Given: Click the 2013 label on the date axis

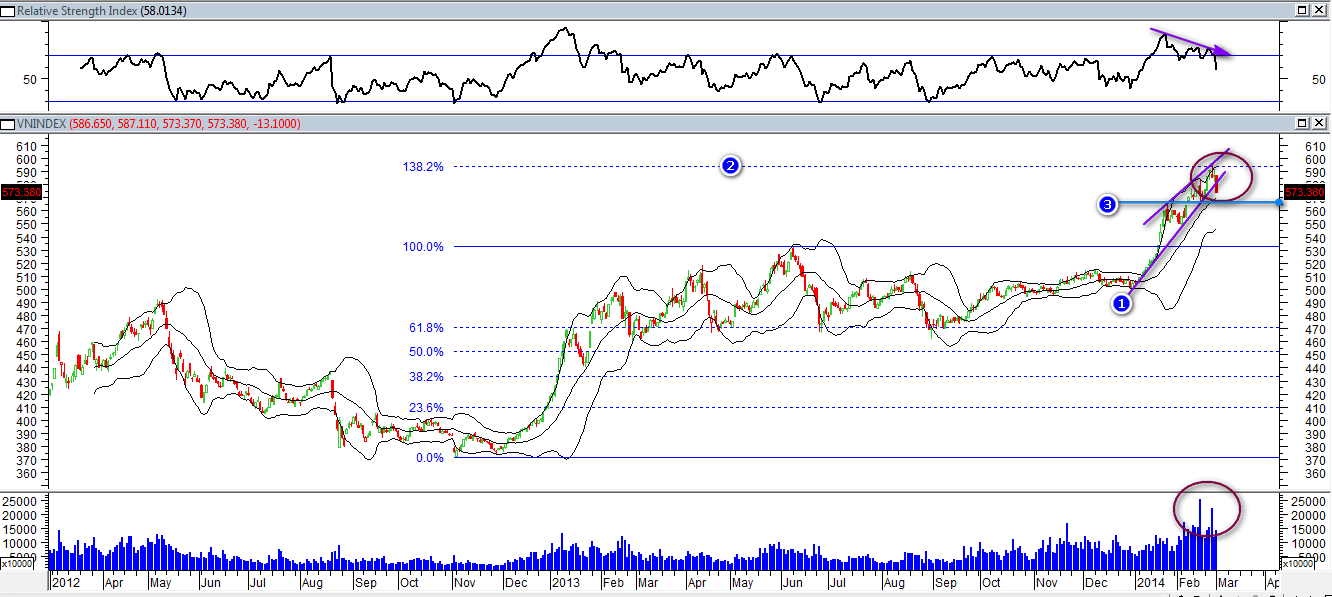Looking at the screenshot, I should click(567, 582).
